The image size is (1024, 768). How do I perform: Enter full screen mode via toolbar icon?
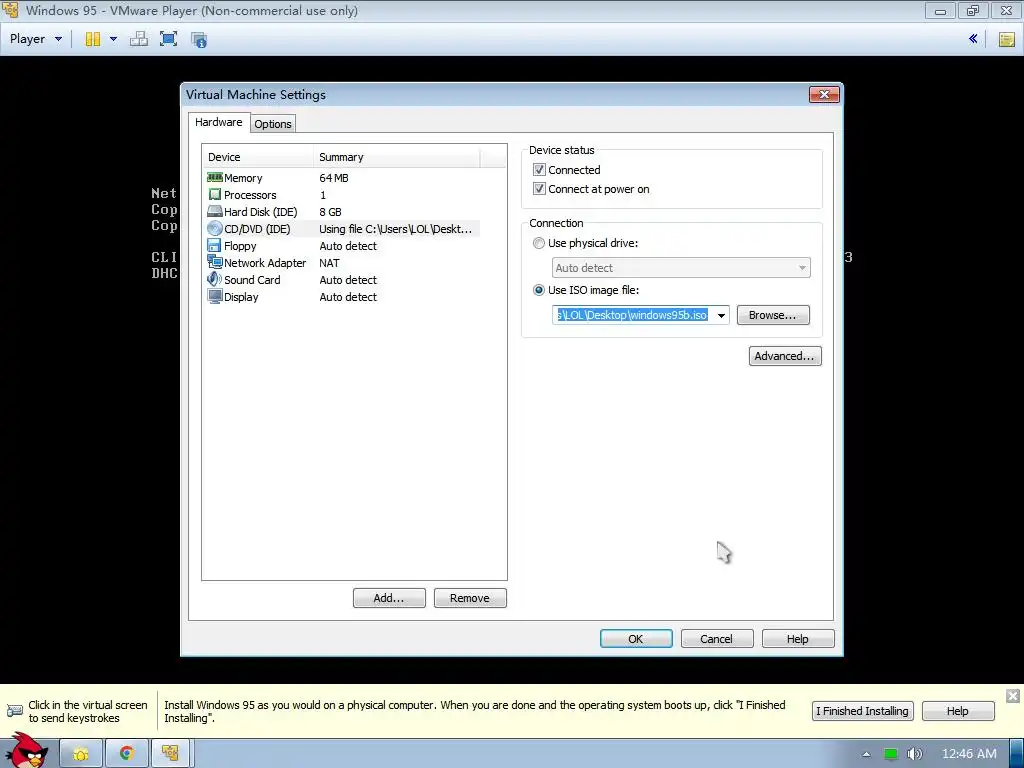tap(168, 39)
